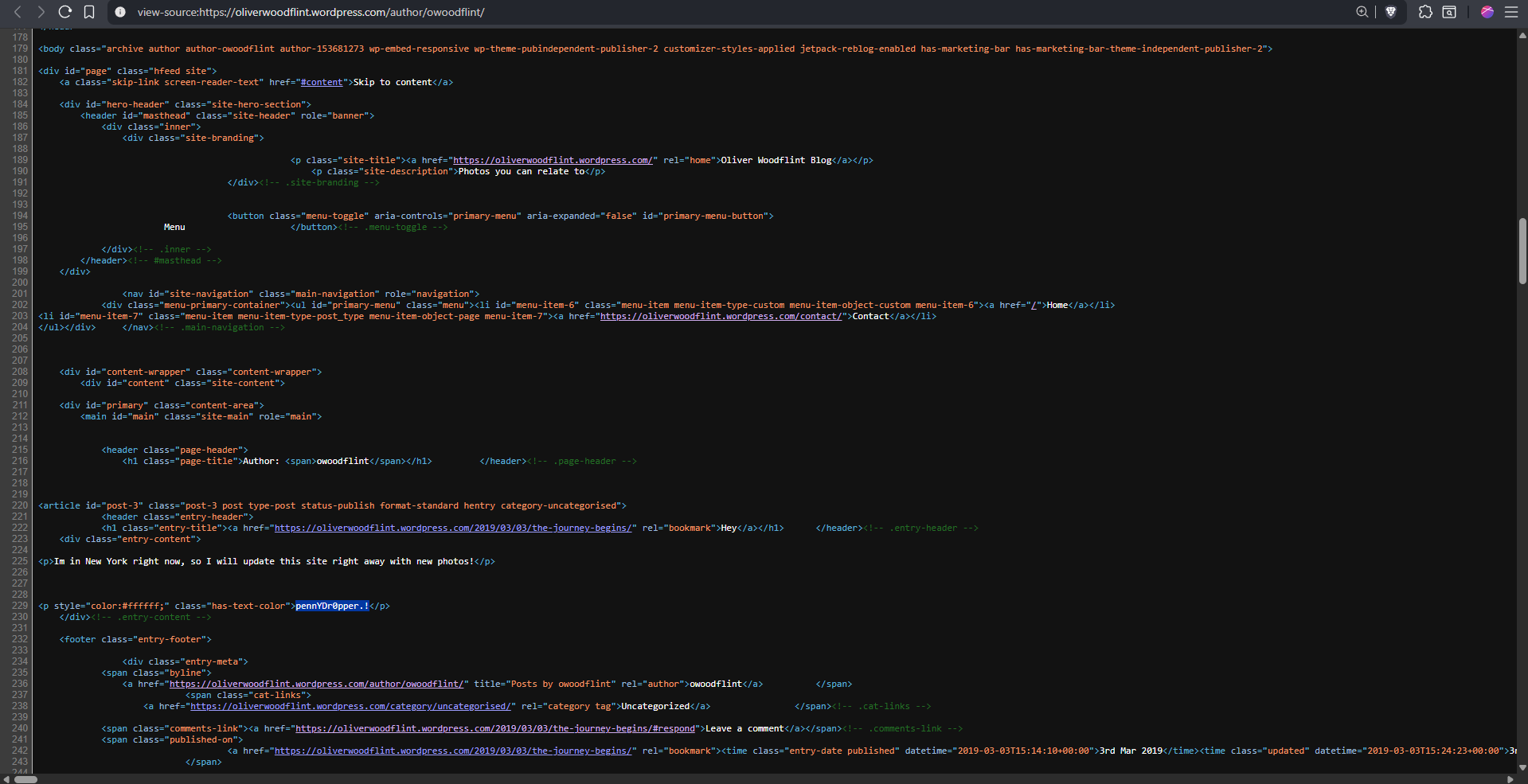The image size is (1528, 784).
Task: Open Brave Shields lion icon
Action: 1391,12
